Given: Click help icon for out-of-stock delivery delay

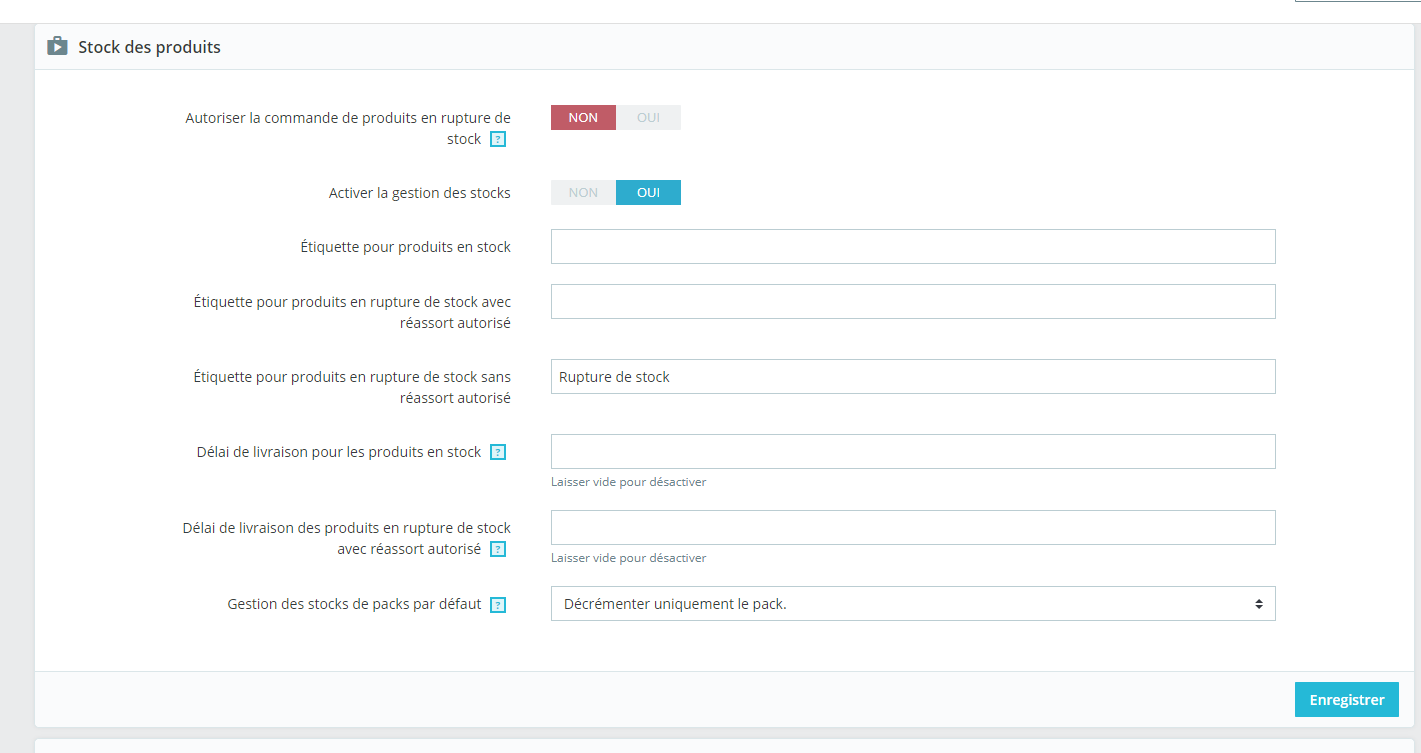Looking at the screenshot, I should tap(498, 549).
